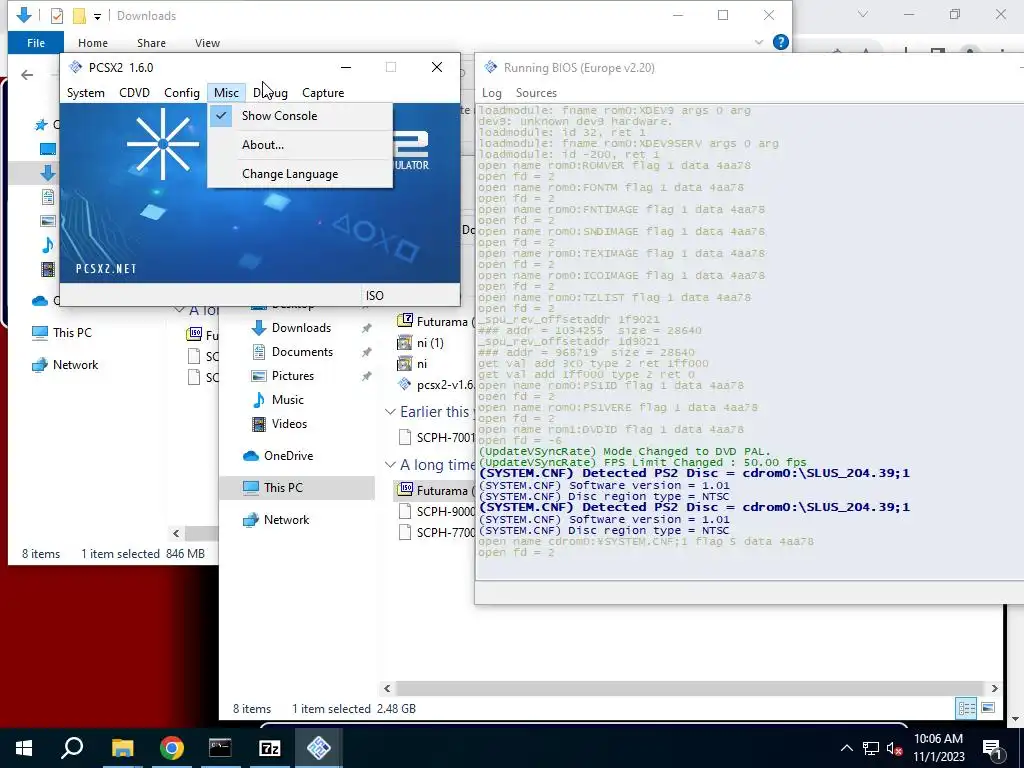Select Network in left Explorer pane
Screen dimensions: 1024x768
[x=75, y=364]
